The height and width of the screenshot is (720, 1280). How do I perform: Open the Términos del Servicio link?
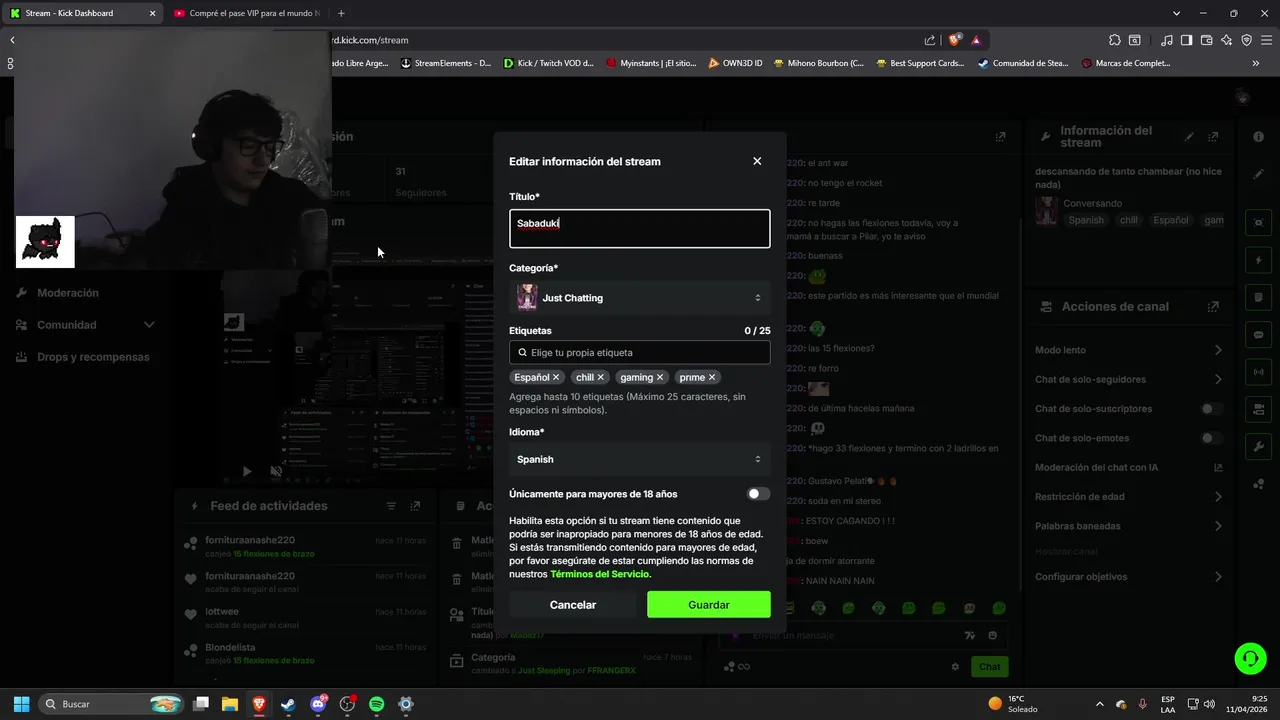pos(600,574)
